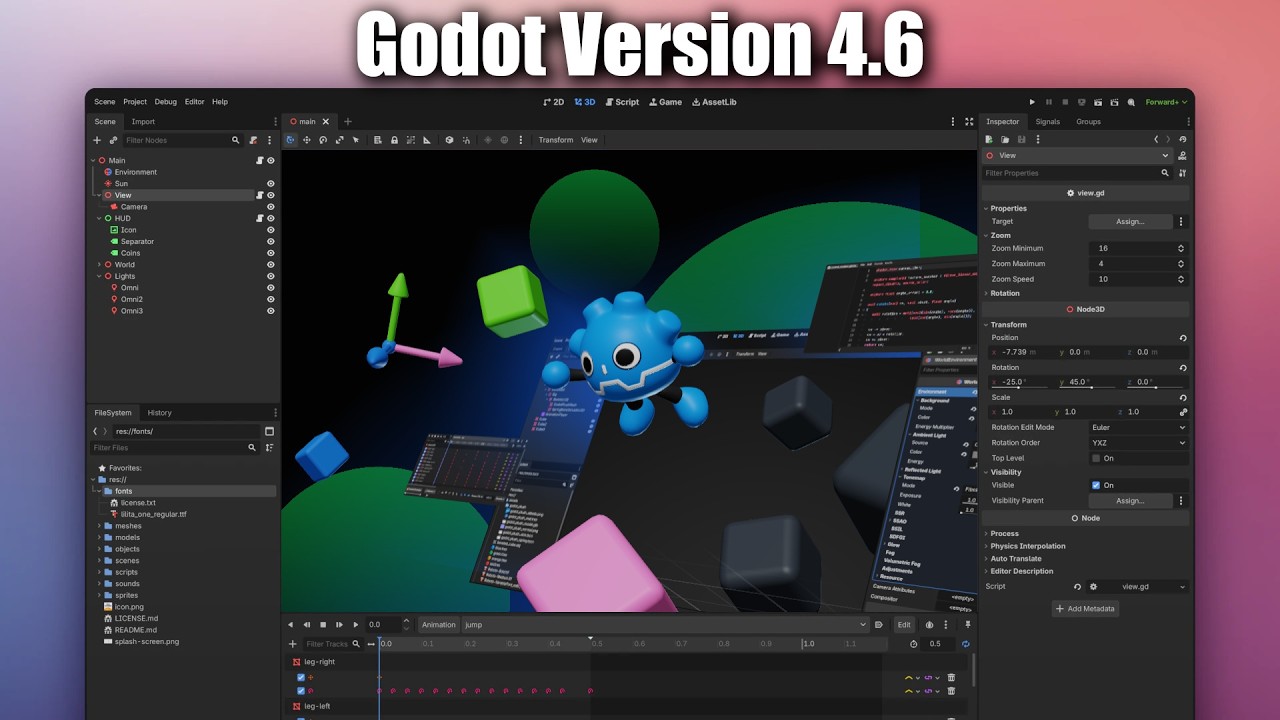Open the Debug menu
Image resolution: width=1280 pixels, height=720 pixels.
pos(165,102)
